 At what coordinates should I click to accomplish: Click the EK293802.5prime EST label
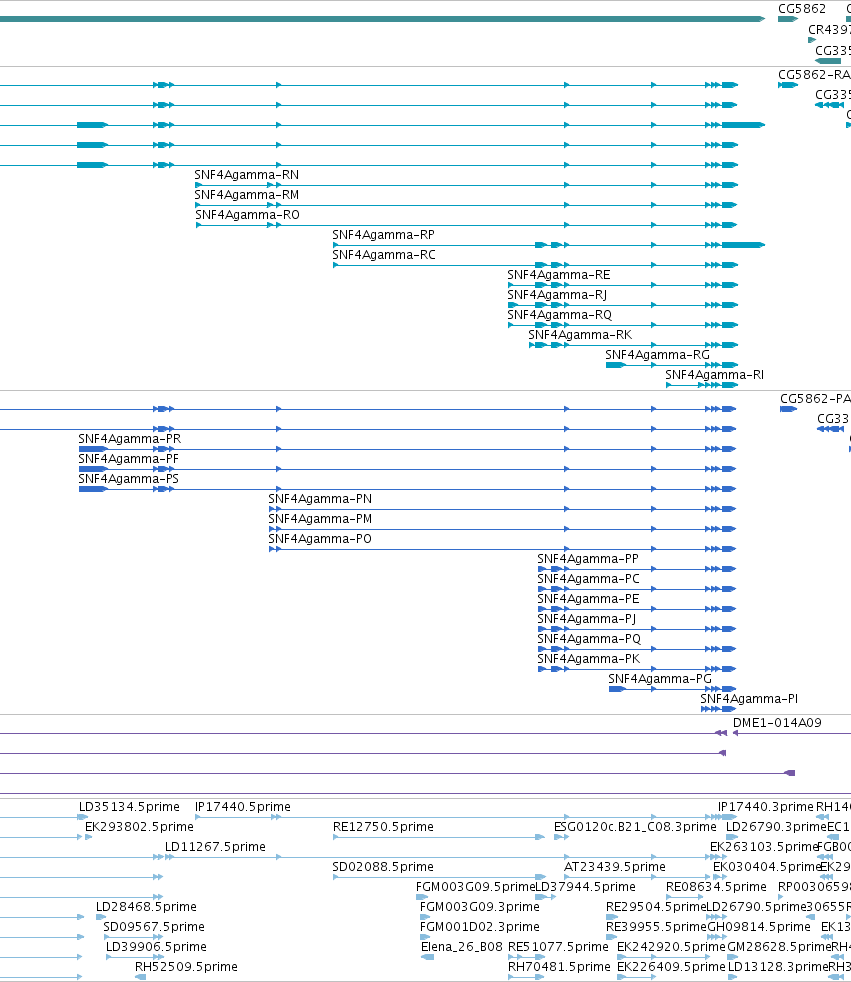(x=139, y=827)
